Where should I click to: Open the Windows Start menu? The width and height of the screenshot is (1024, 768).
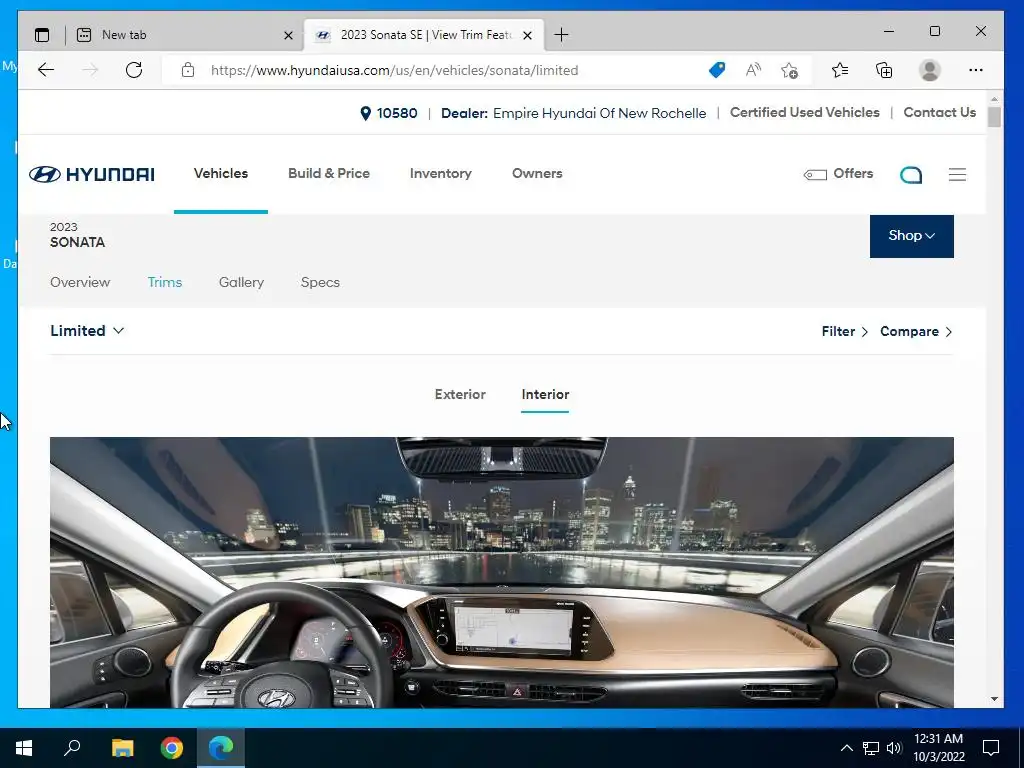pos(24,748)
